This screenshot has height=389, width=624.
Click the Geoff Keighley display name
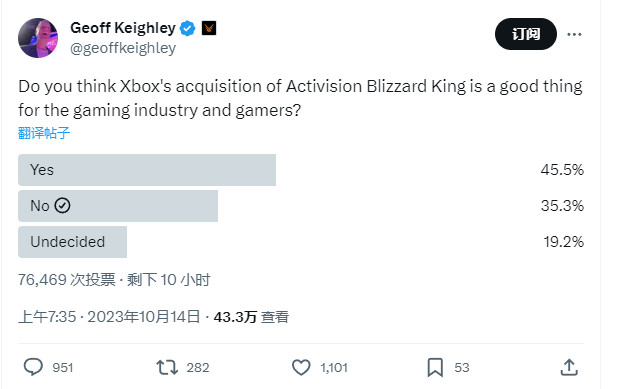123,28
